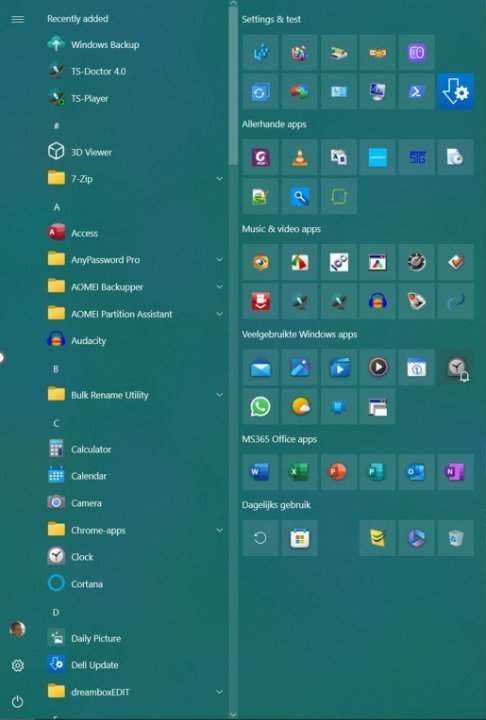Click the # index header

[x=56, y=126]
